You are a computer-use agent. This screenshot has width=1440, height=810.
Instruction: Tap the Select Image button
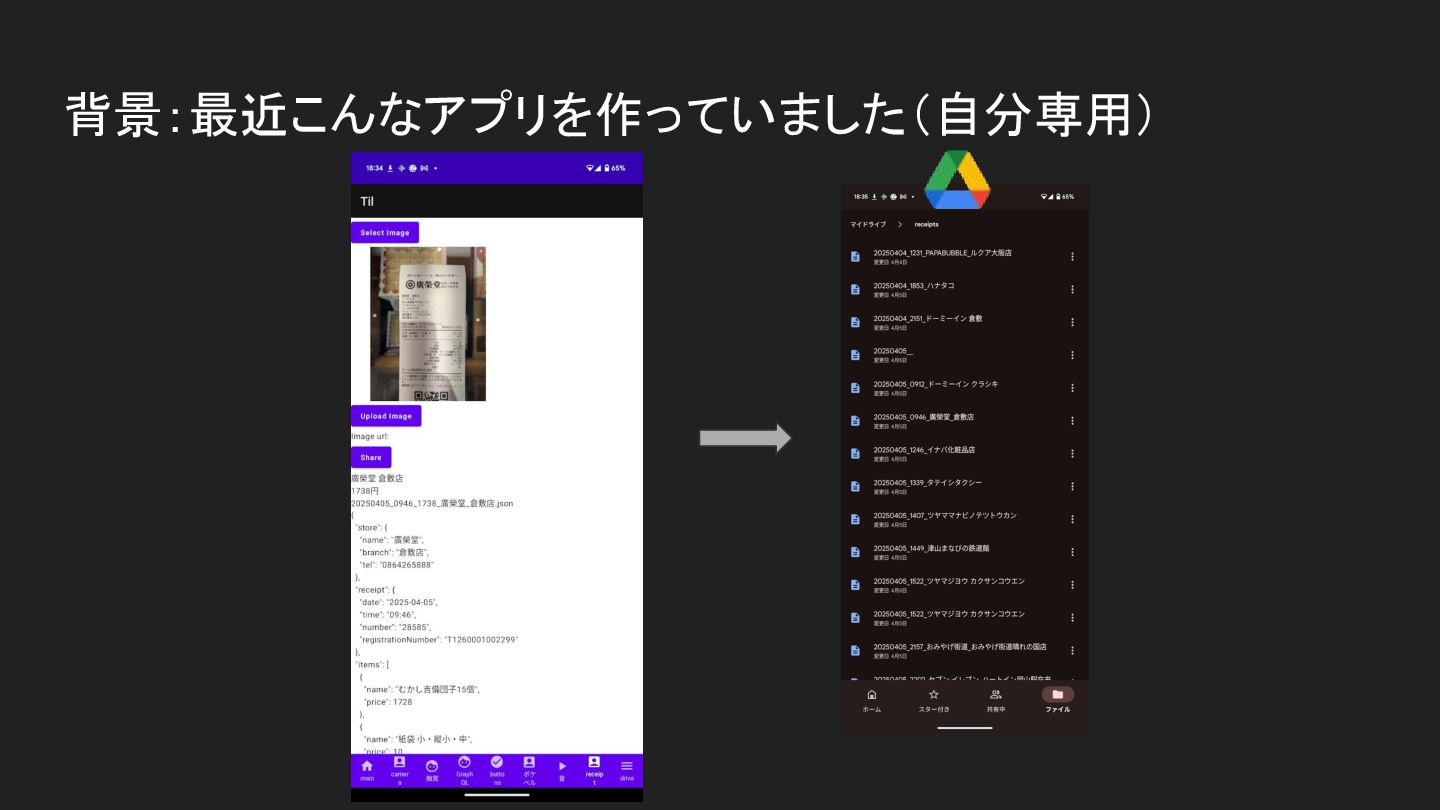point(385,232)
